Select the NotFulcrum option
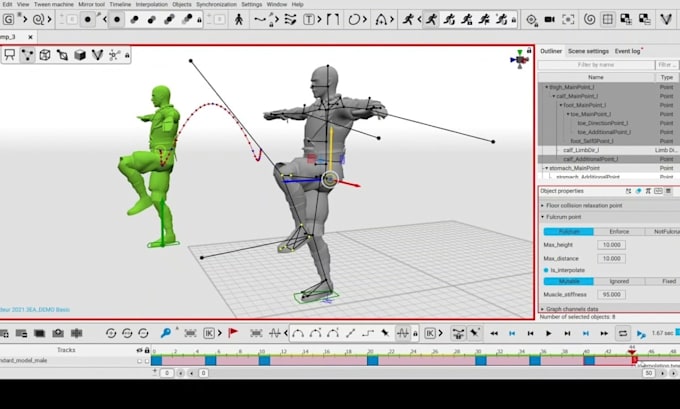The height and width of the screenshot is (409, 680). click(662, 232)
